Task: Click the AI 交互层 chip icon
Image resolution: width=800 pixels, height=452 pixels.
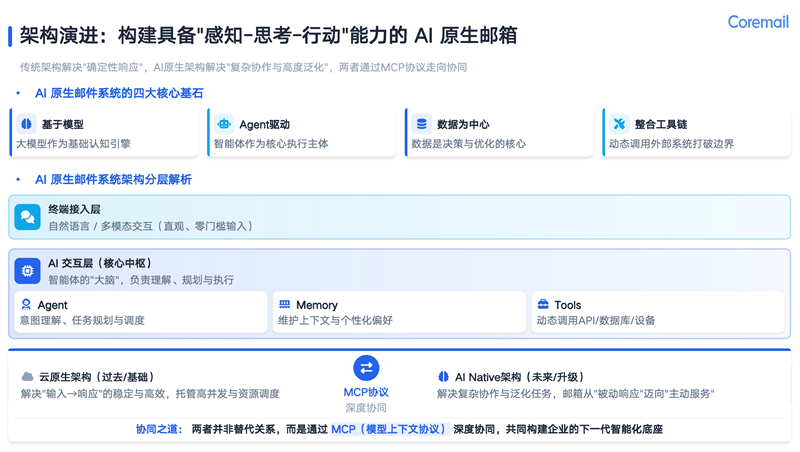Action: [x=28, y=270]
